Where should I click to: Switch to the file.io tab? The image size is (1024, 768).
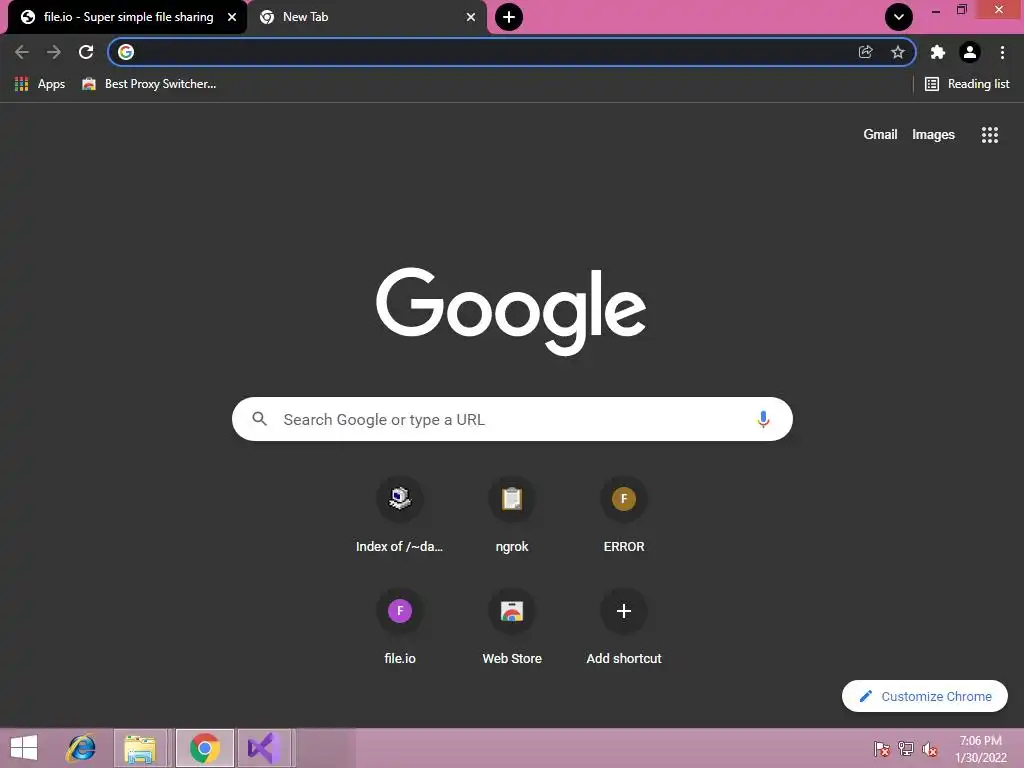(128, 17)
